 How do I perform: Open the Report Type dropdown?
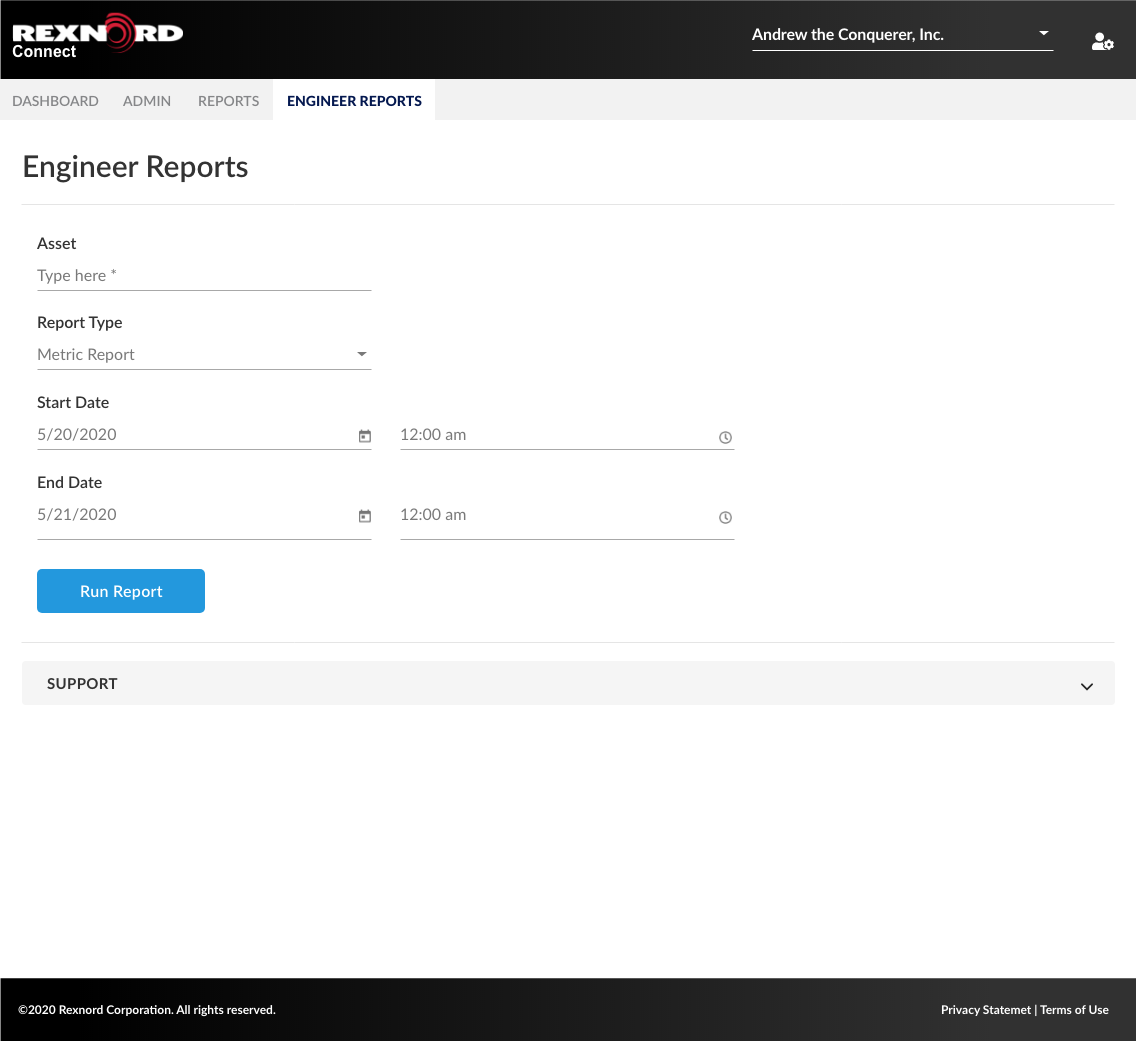coord(204,354)
